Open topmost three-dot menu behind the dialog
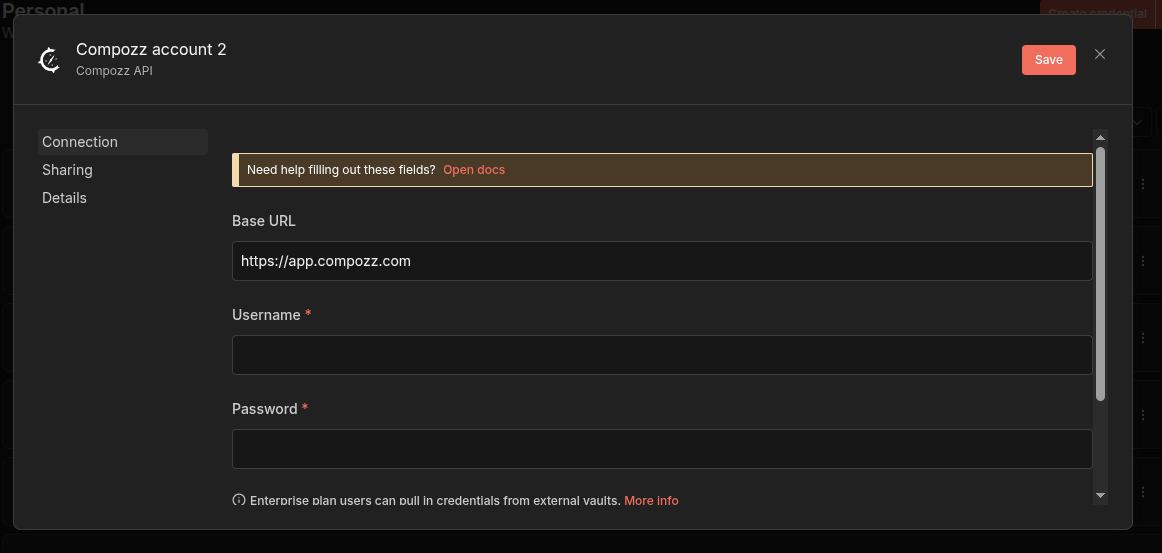The image size is (1162, 553). click(x=1143, y=184)
